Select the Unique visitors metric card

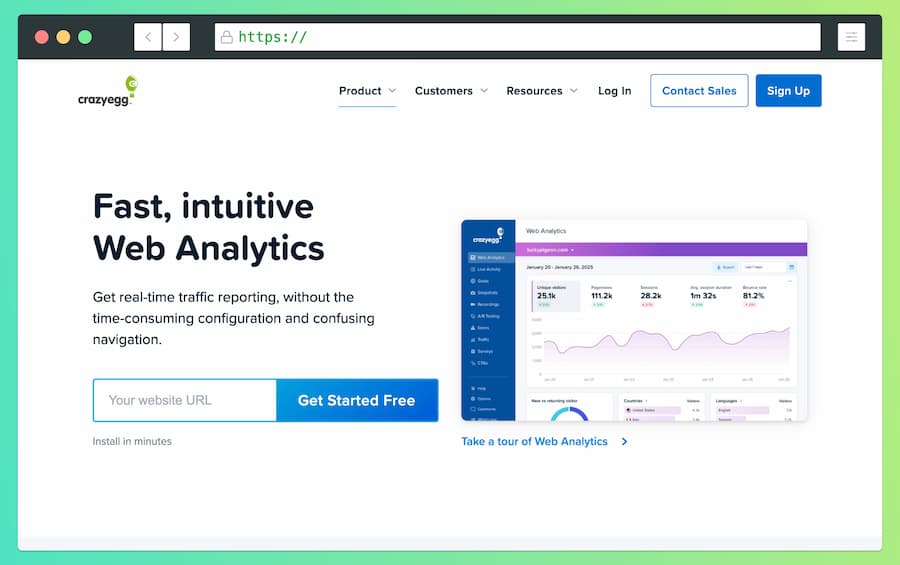click(555, 295)
